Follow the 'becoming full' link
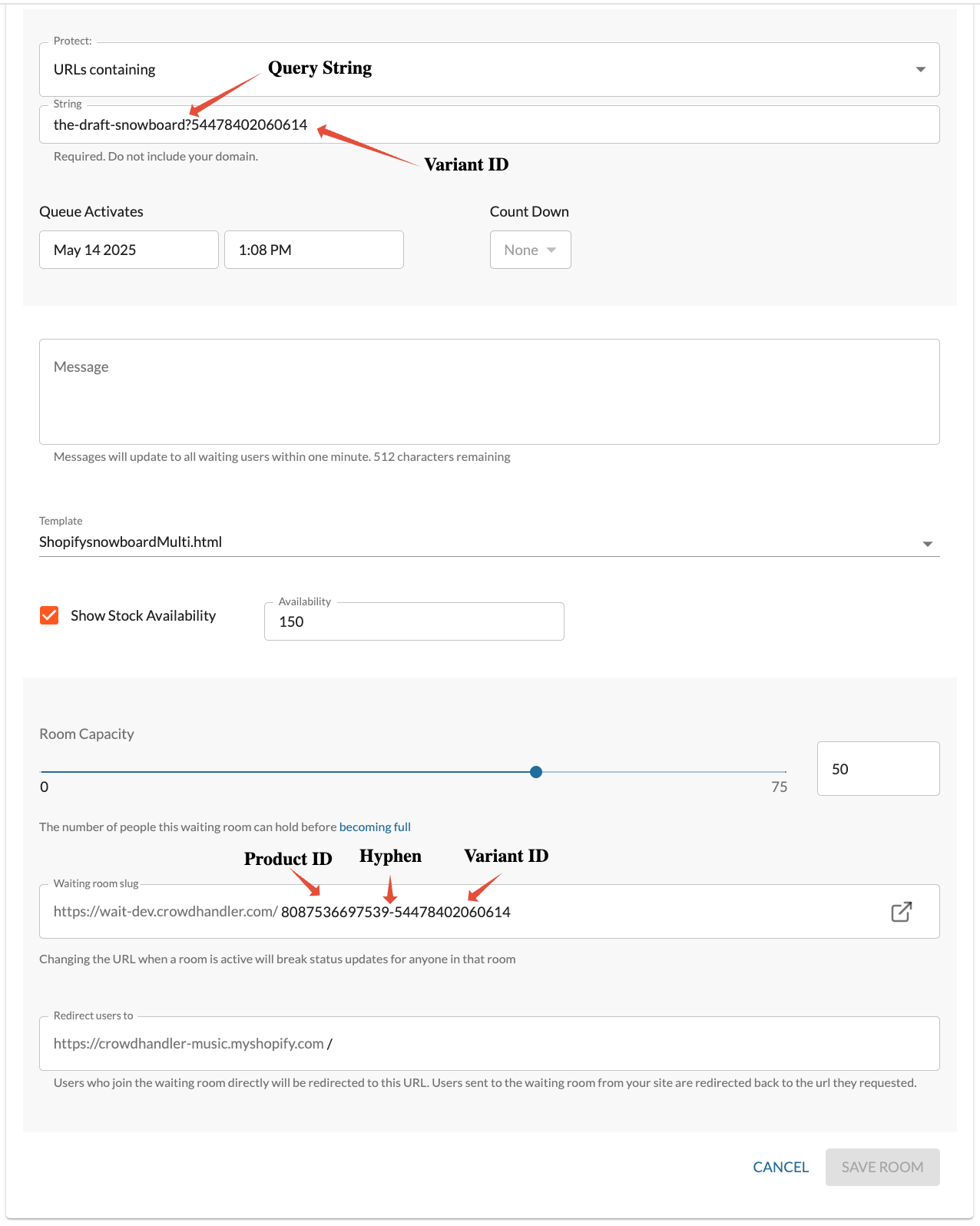 tap(375, 827)
